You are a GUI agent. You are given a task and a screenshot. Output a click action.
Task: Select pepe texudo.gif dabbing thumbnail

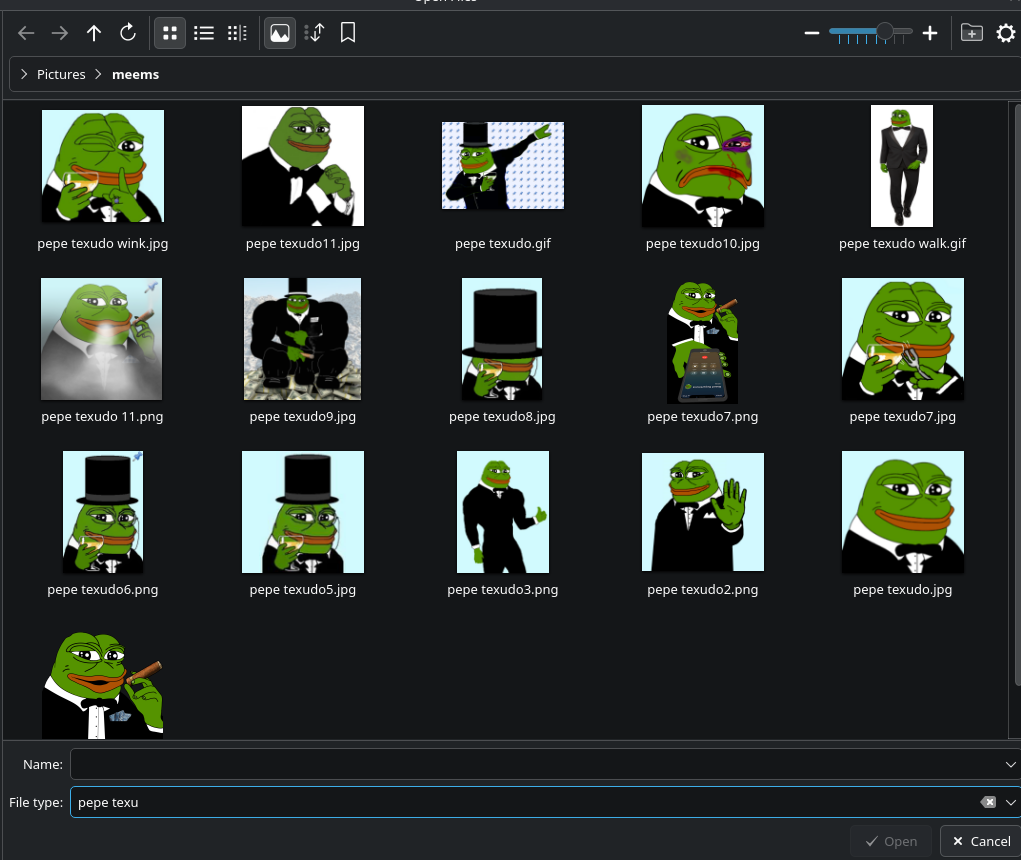pos(503,165)
